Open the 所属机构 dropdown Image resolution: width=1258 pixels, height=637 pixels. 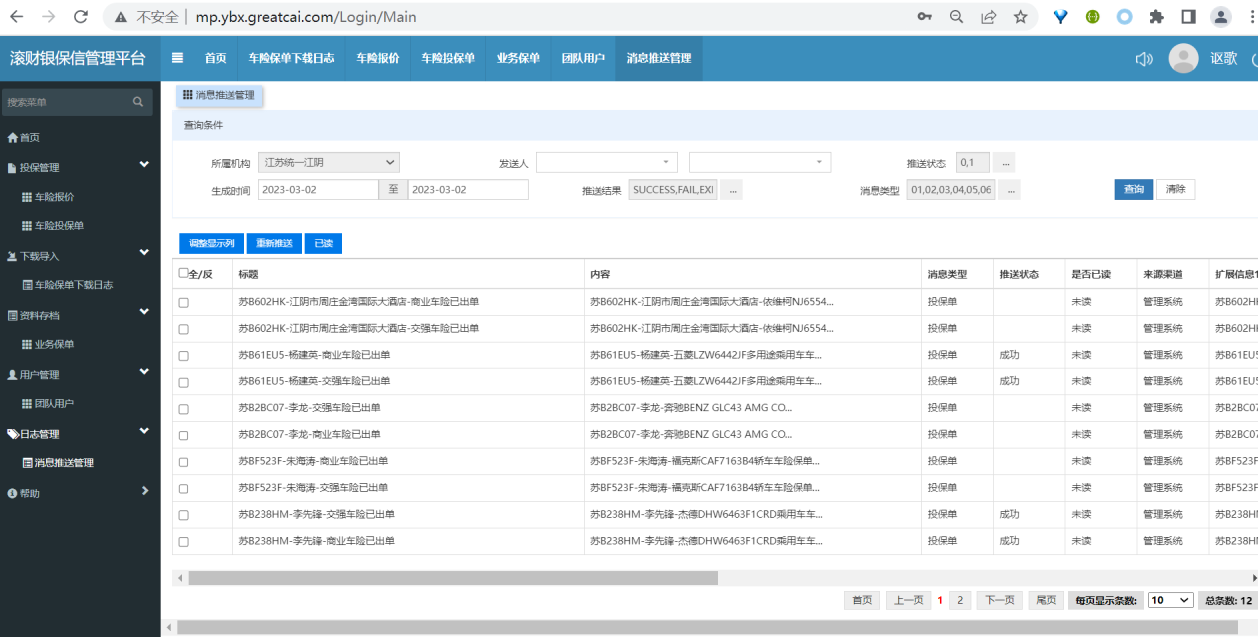(x=328, y=162)
